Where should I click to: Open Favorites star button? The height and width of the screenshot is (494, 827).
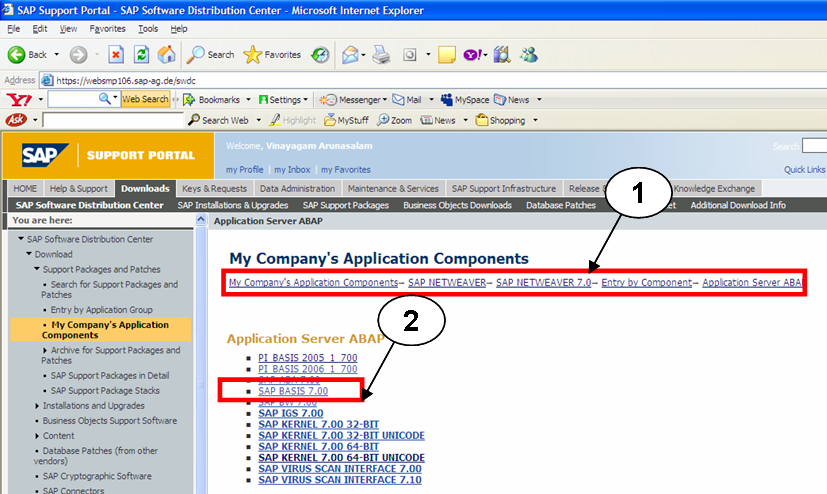point(272,54)
